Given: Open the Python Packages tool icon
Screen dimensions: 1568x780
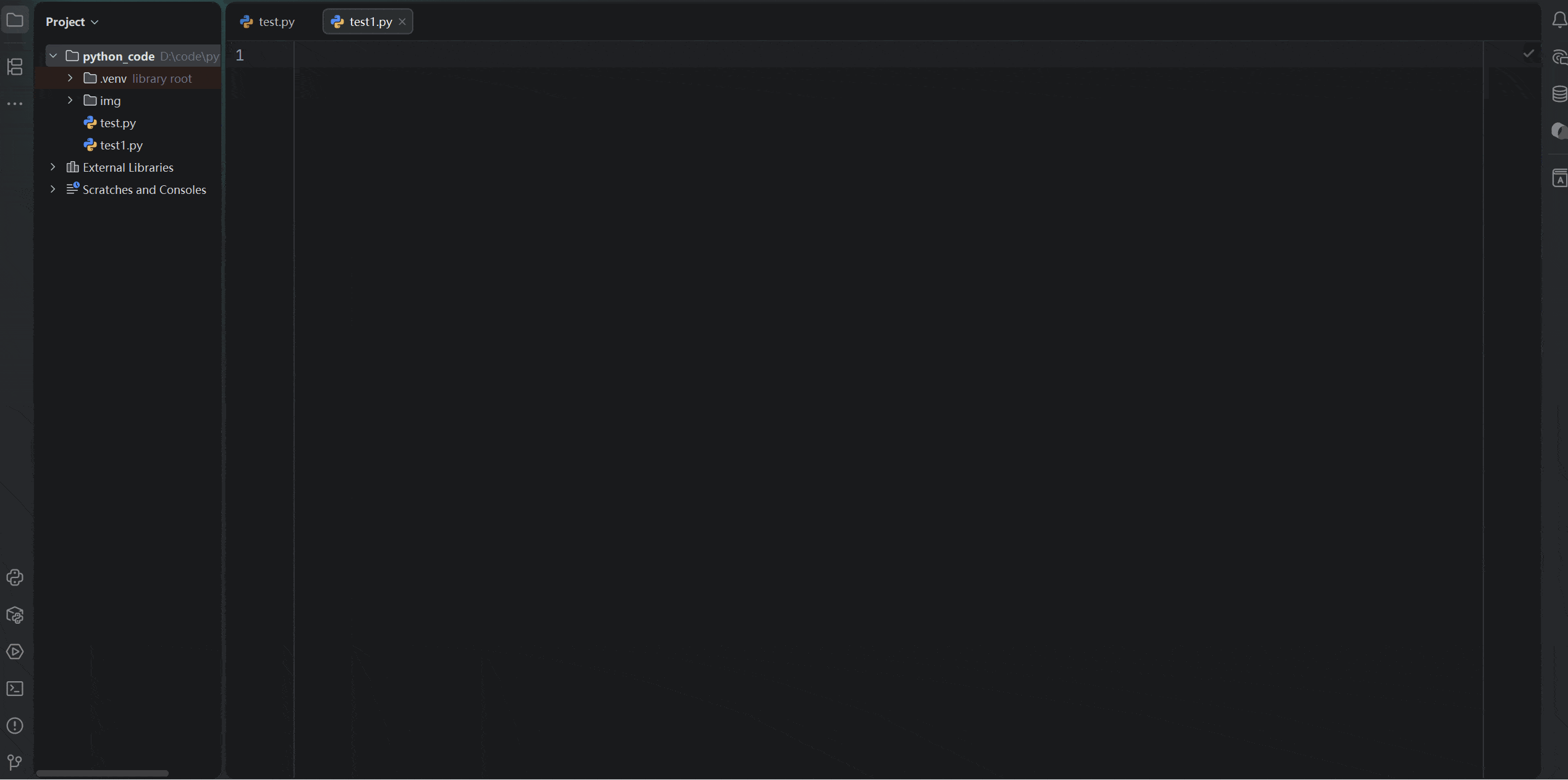Looking at the screenshot, I should 15,615.
